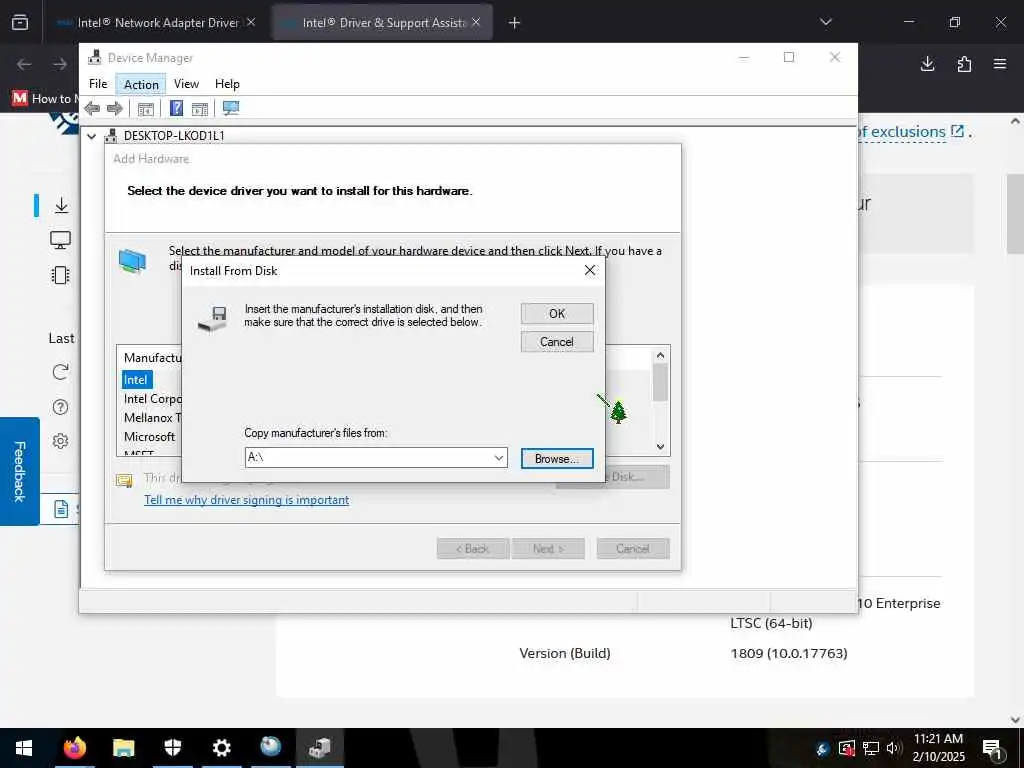1024x768 pixels.
Task: Open browser downloads panel icon
Action: click(x=927, y=64)
